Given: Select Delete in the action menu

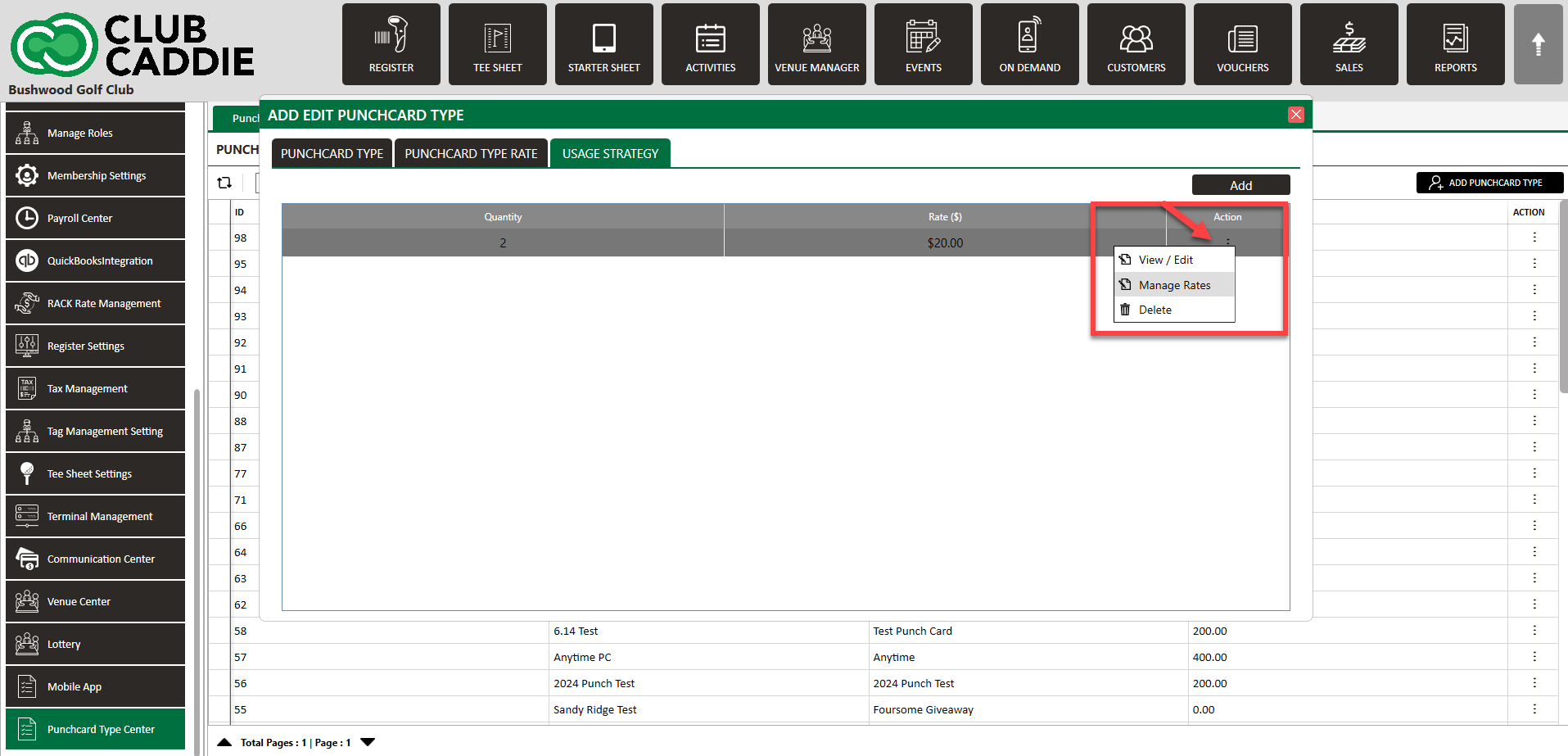Looking at the screenshot, I should click(x=1155, y=310).
